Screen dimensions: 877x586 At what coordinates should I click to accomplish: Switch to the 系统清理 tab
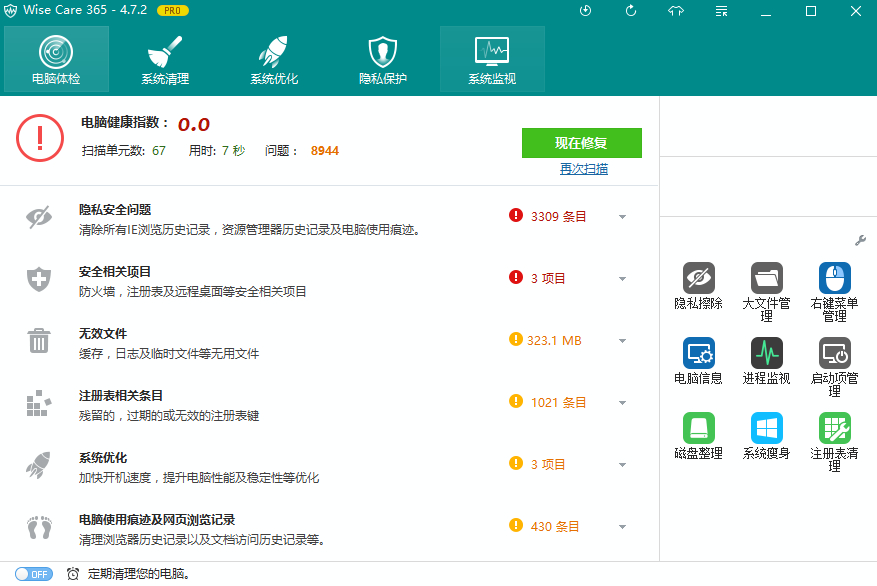(x=165, y=59)
